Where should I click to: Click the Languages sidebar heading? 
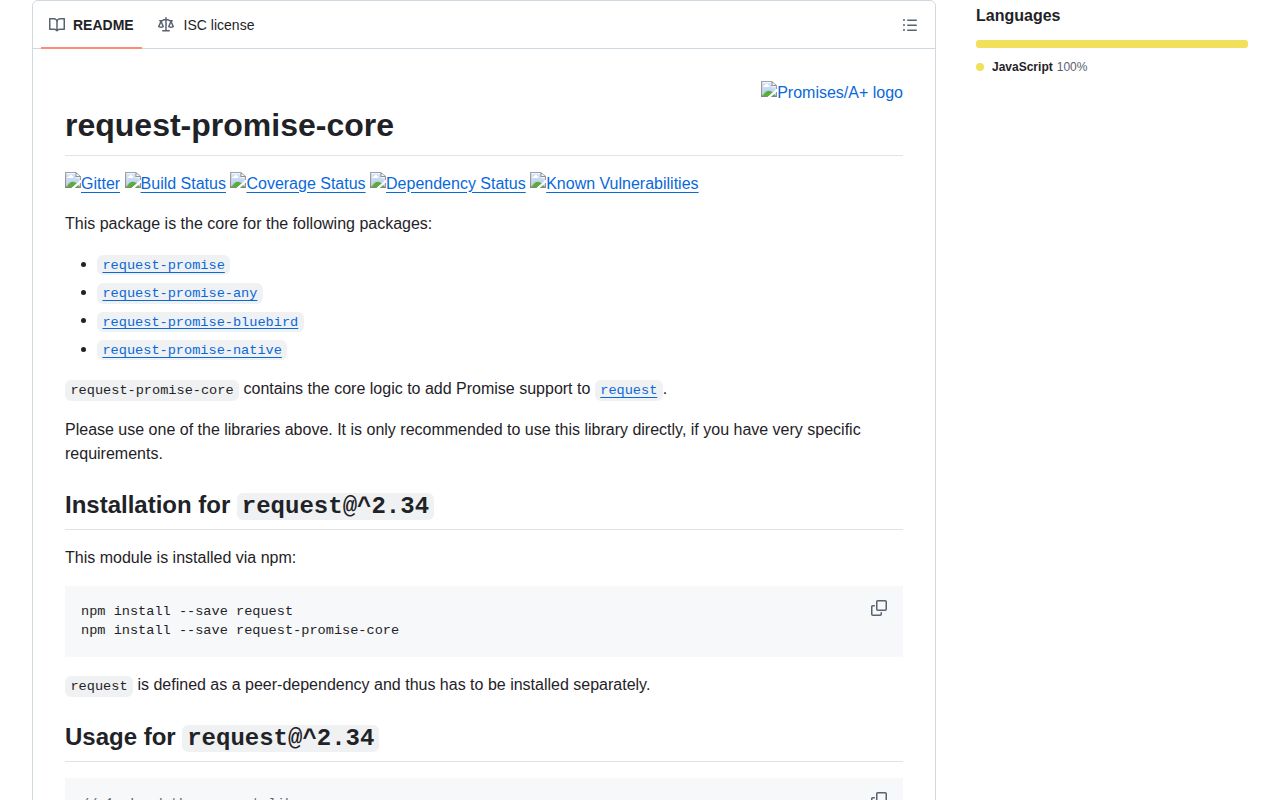pos(1018,15)
